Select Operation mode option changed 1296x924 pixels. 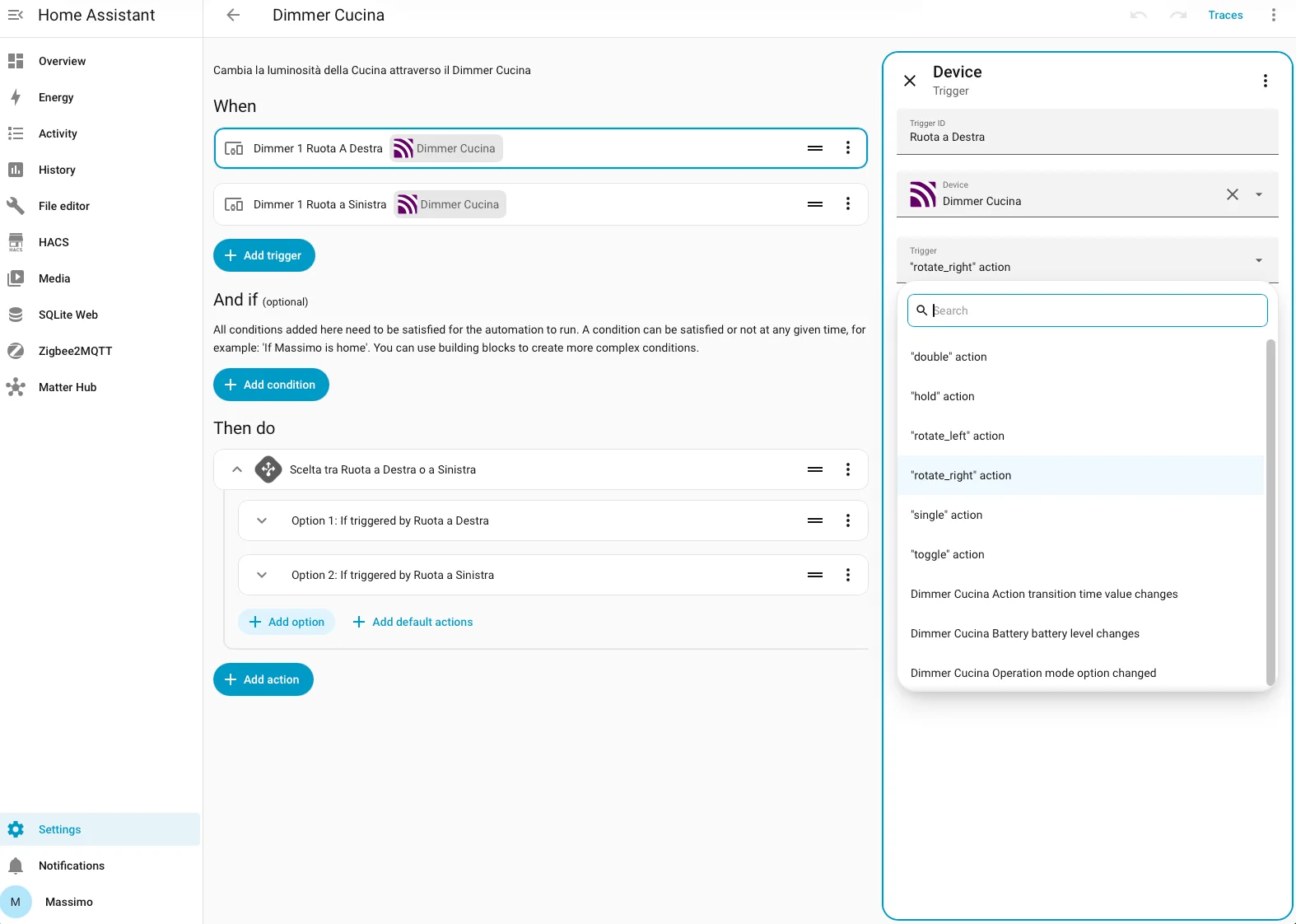coord(1081,673)
